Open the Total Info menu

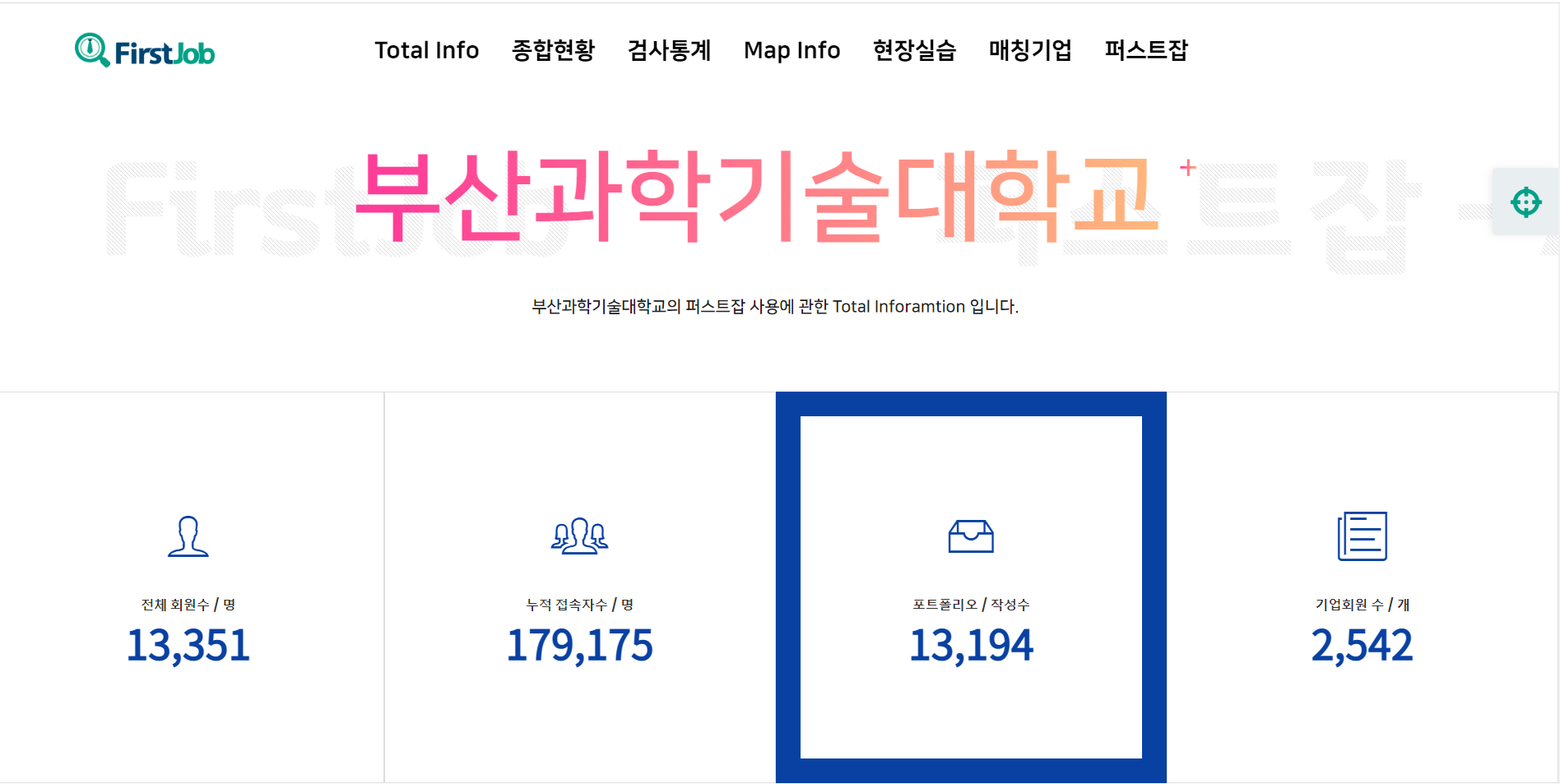point(427,50)
